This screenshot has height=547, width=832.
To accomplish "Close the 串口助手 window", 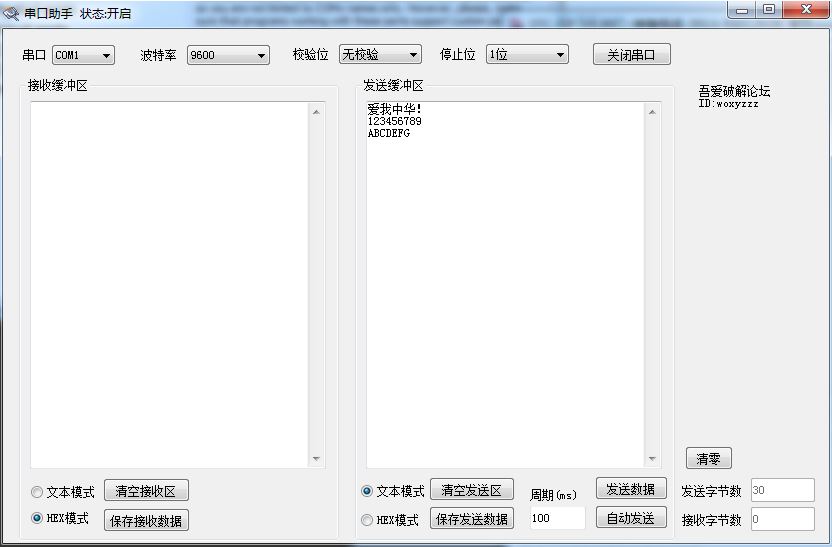I will [807, 10].
